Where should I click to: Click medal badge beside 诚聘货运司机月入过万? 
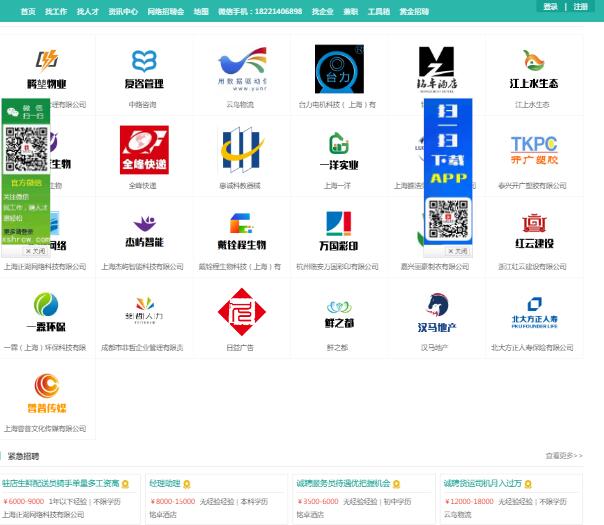[x=528, y=484]
